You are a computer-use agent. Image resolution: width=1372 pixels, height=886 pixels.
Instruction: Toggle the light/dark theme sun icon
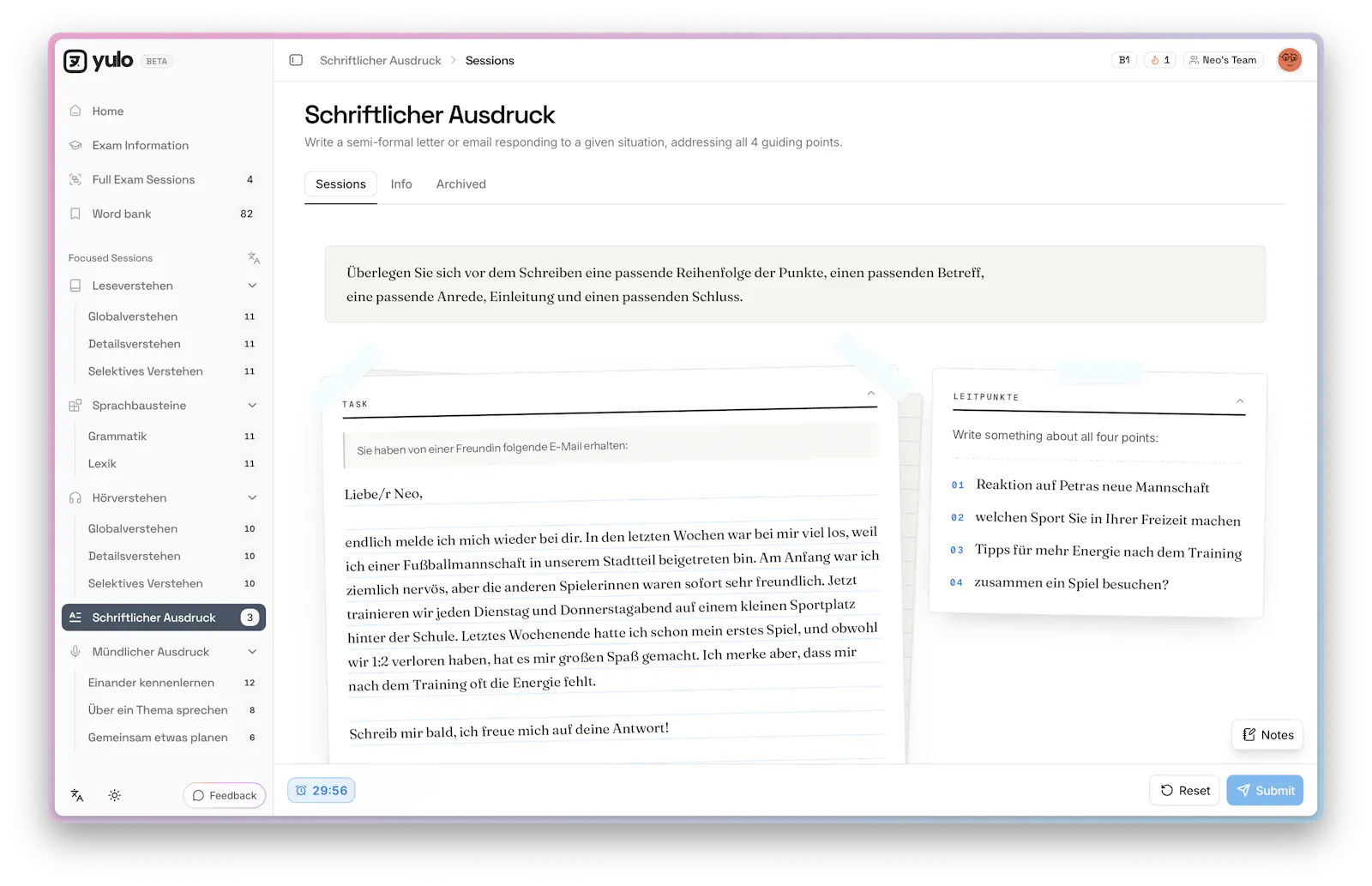point(115,795)
